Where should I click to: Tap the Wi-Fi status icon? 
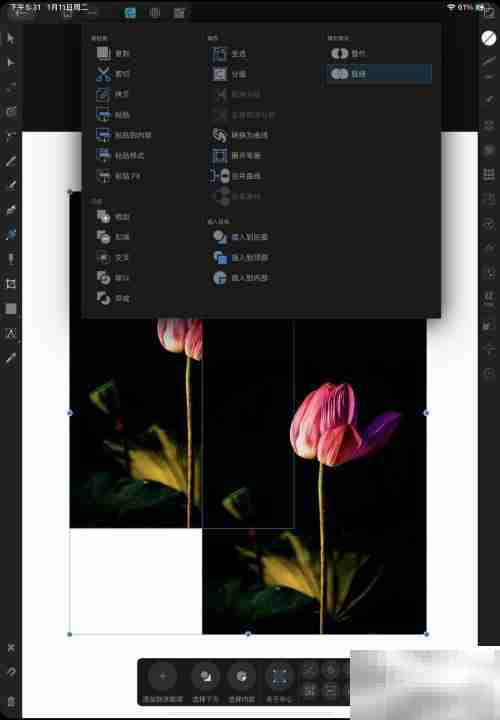pyautogui.click(x=451, y=7)
